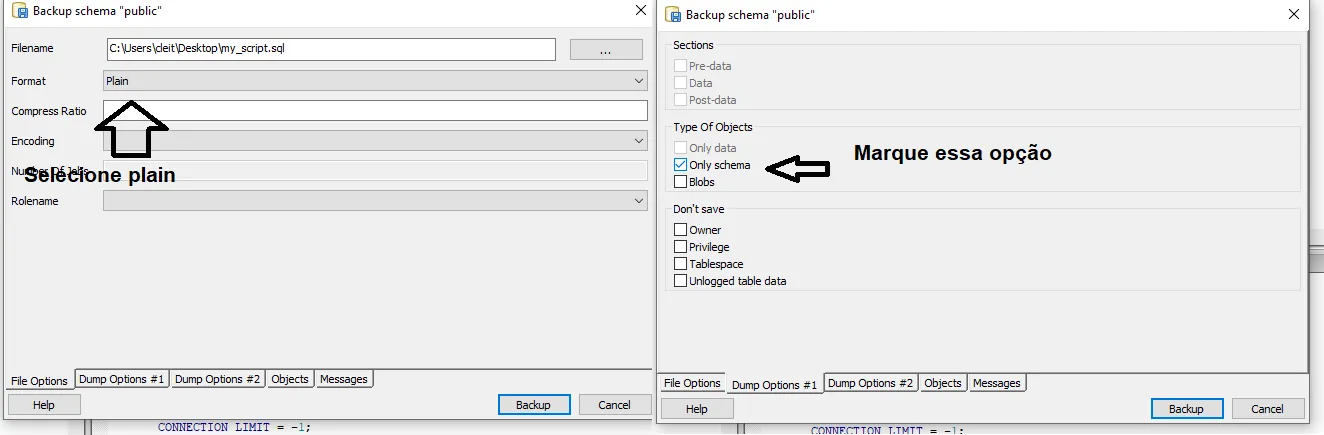Image resolution: width=1324 pixels, height=435 pixels.
Task: Click Cancel button in right dialog
Action: coord(1268,409)
